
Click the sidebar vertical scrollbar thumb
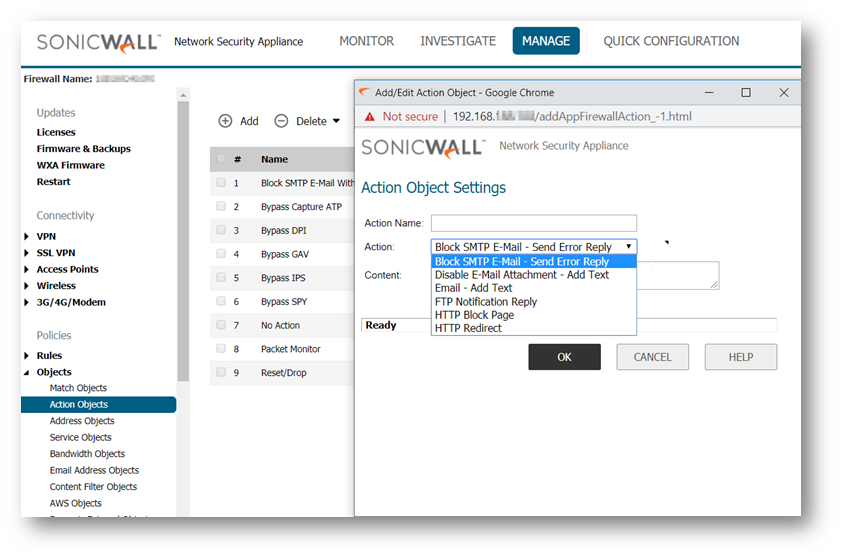tap(183, 242)
